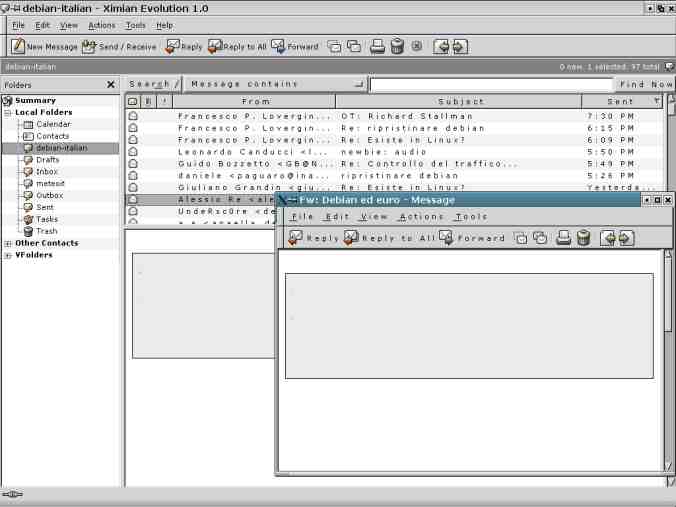Viewport: 676px width, 507px height.
Task: Select the Tasks folder
Action: tap(47, 219)
